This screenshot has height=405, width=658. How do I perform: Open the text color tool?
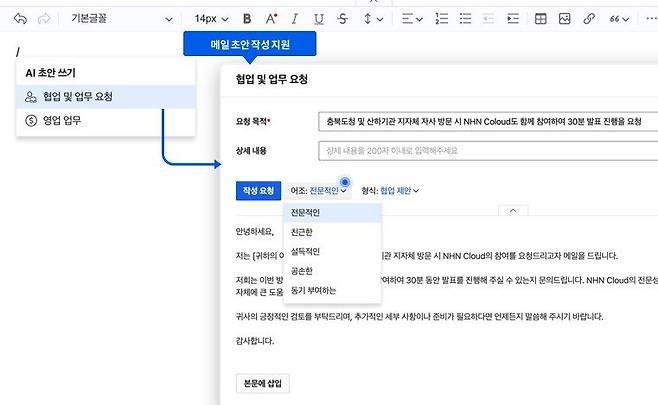[x=271, y=19]
